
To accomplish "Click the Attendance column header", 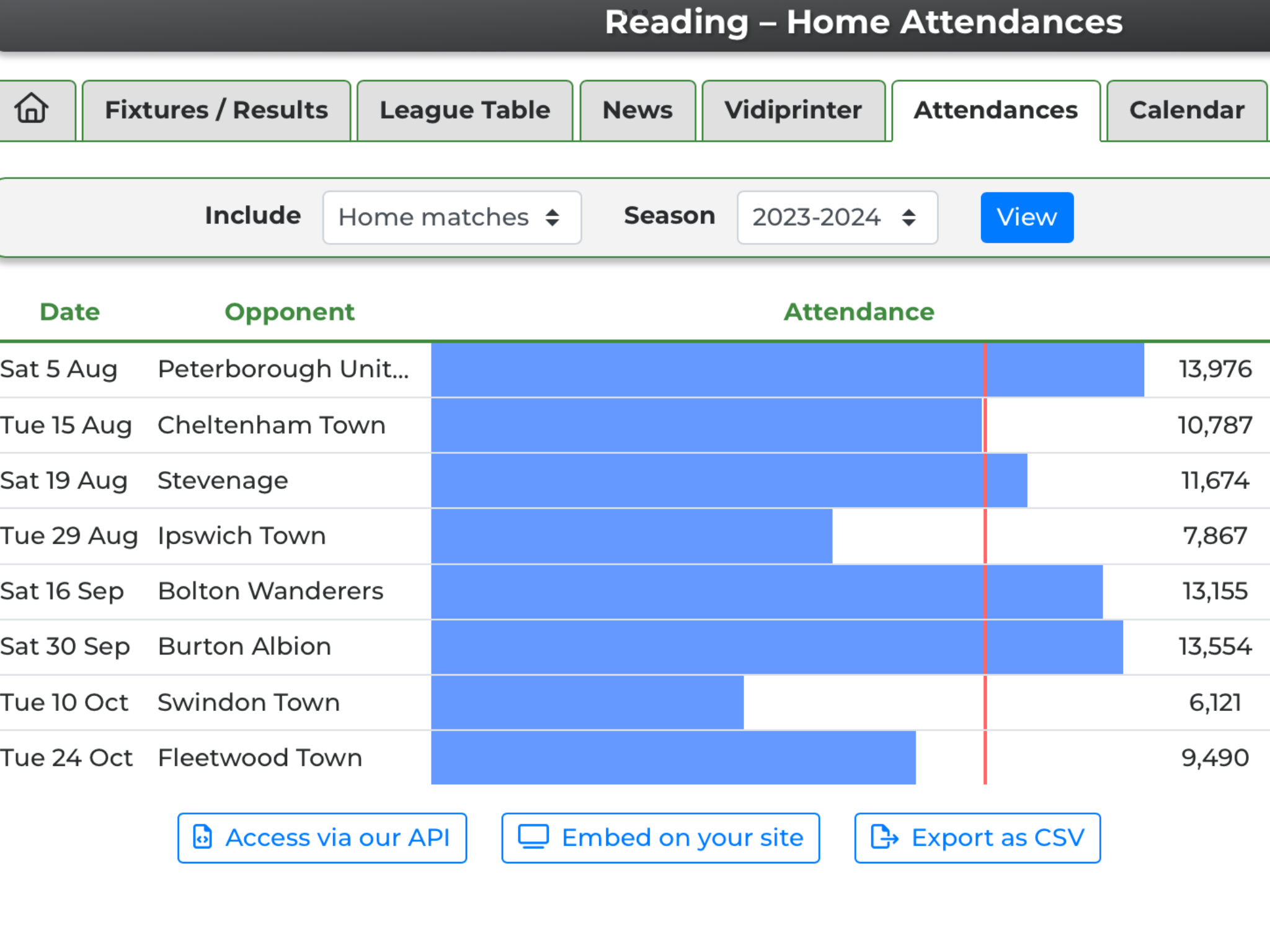I will 859,312.
